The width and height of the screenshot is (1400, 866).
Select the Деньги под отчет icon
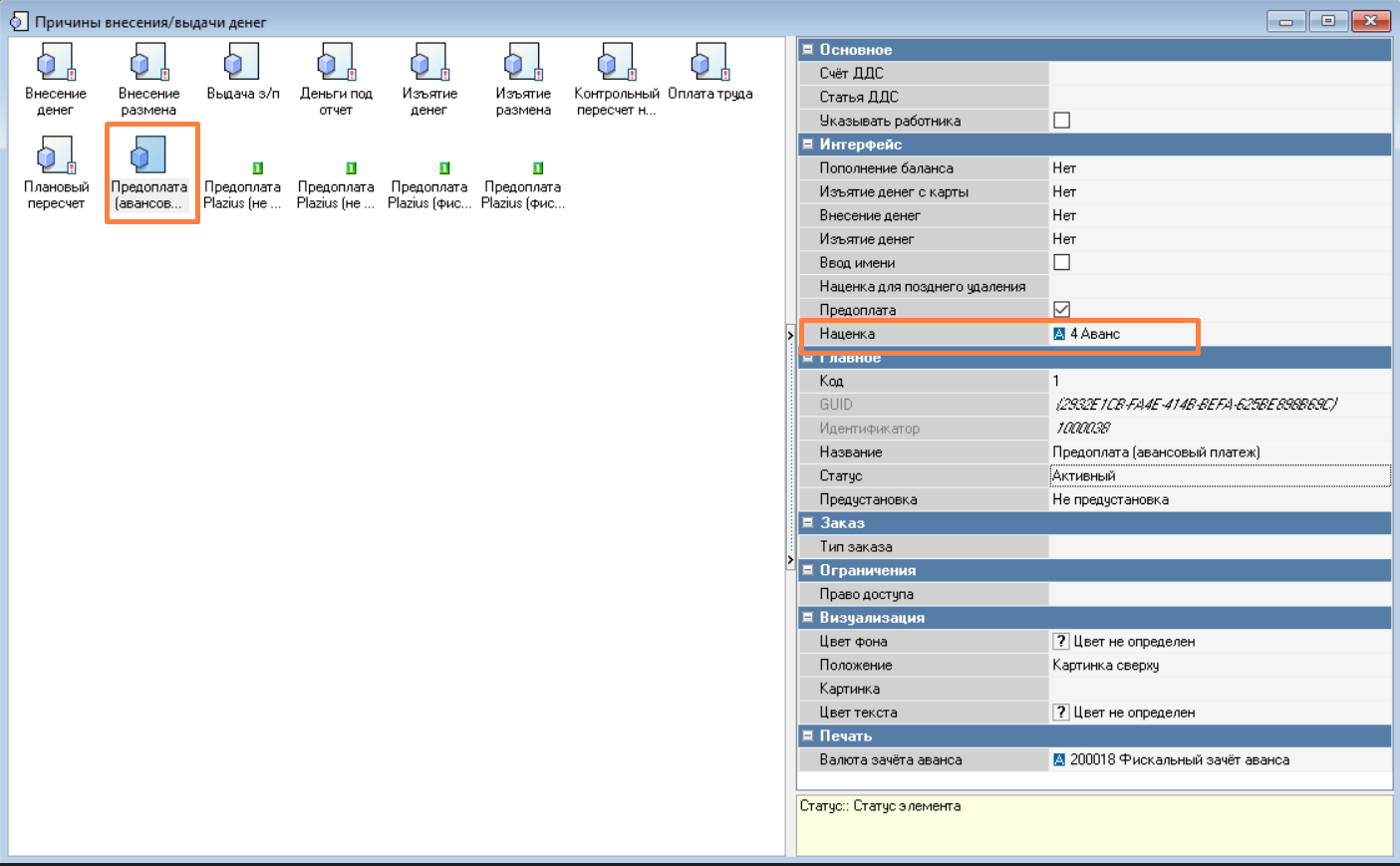(x=336, y=65)
